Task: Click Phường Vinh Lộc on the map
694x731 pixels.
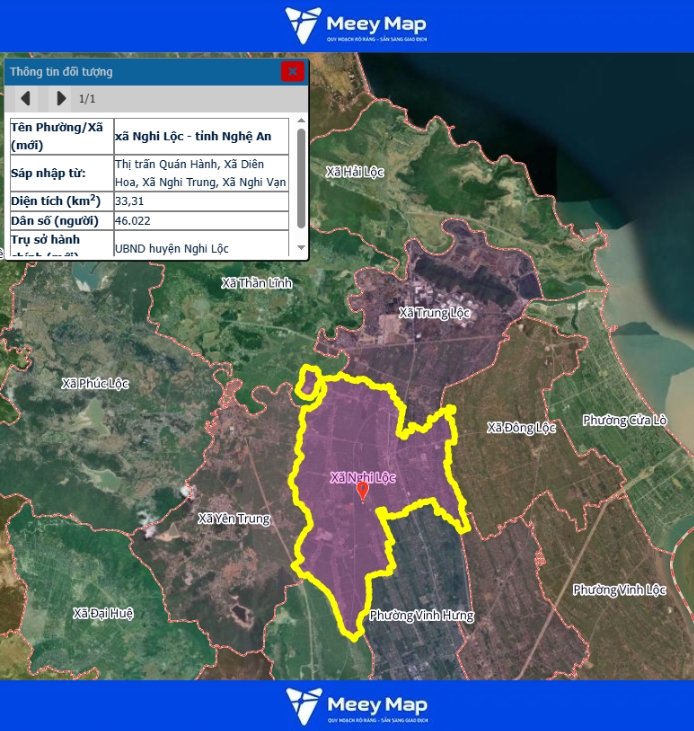Action: coord(619,590)
